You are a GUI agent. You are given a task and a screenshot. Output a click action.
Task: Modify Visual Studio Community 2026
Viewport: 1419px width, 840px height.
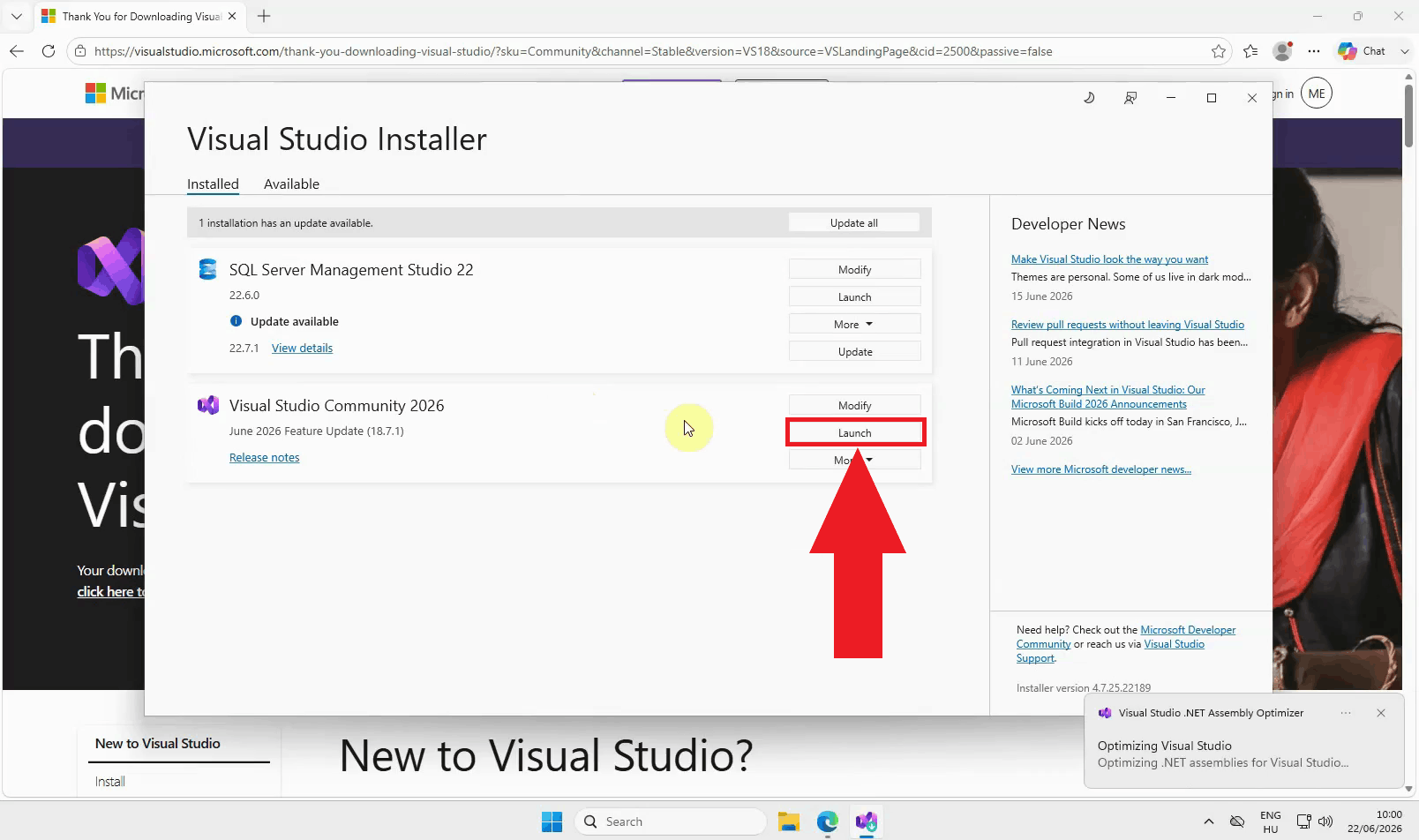(854, 405)
